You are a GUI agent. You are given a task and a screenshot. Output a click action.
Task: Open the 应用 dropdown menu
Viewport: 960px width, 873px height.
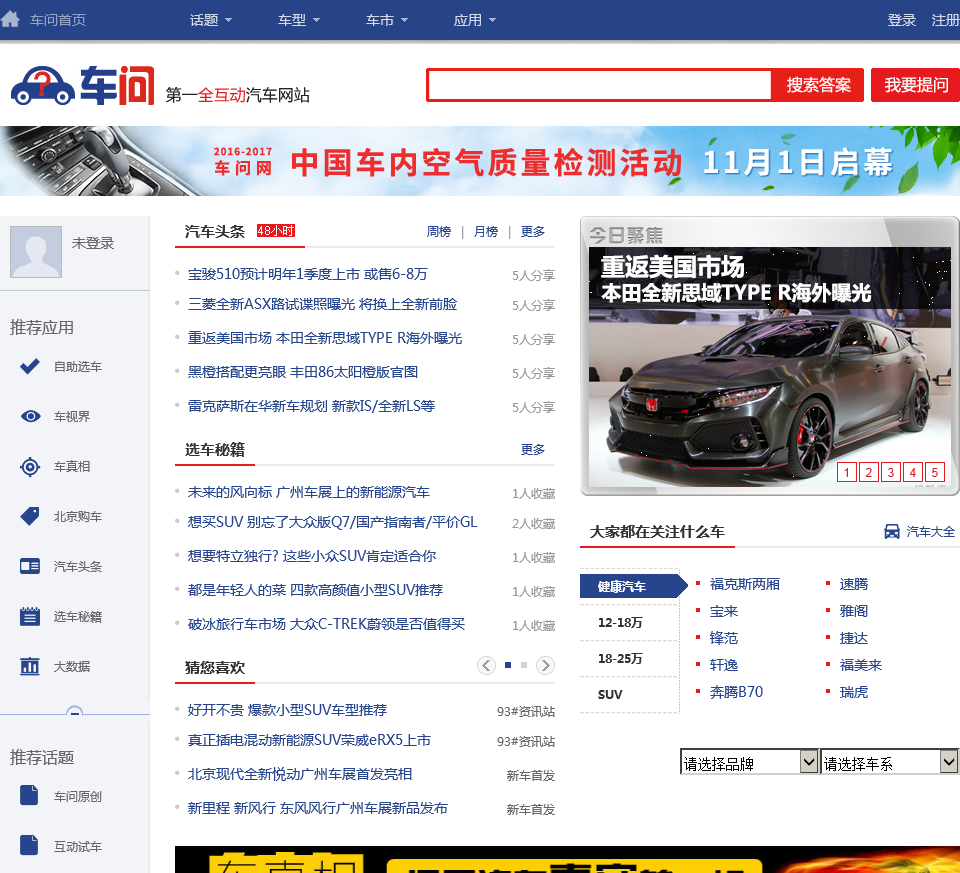[474, 20]
